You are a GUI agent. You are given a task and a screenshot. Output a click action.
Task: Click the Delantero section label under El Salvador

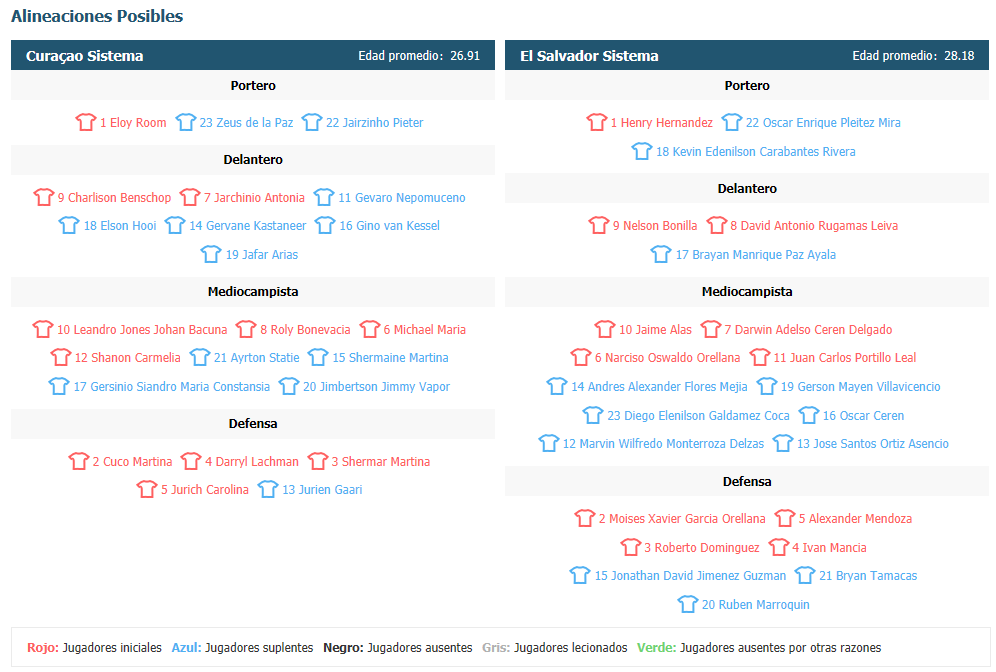click(747, 189)
